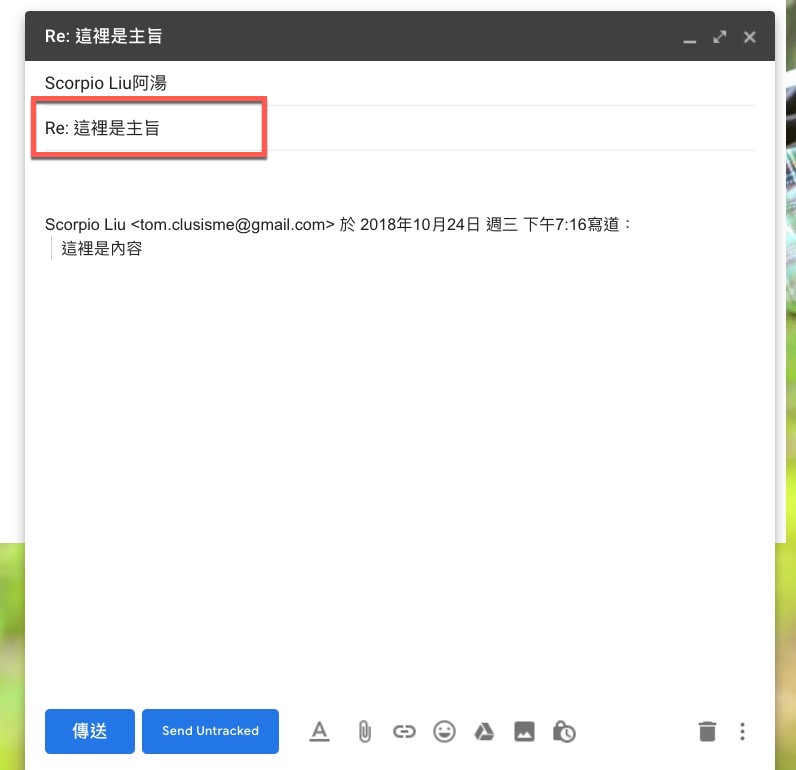The image size is (796, 770).
Task: Click the Send Untracked button
Action: click(x=210, y=731)
